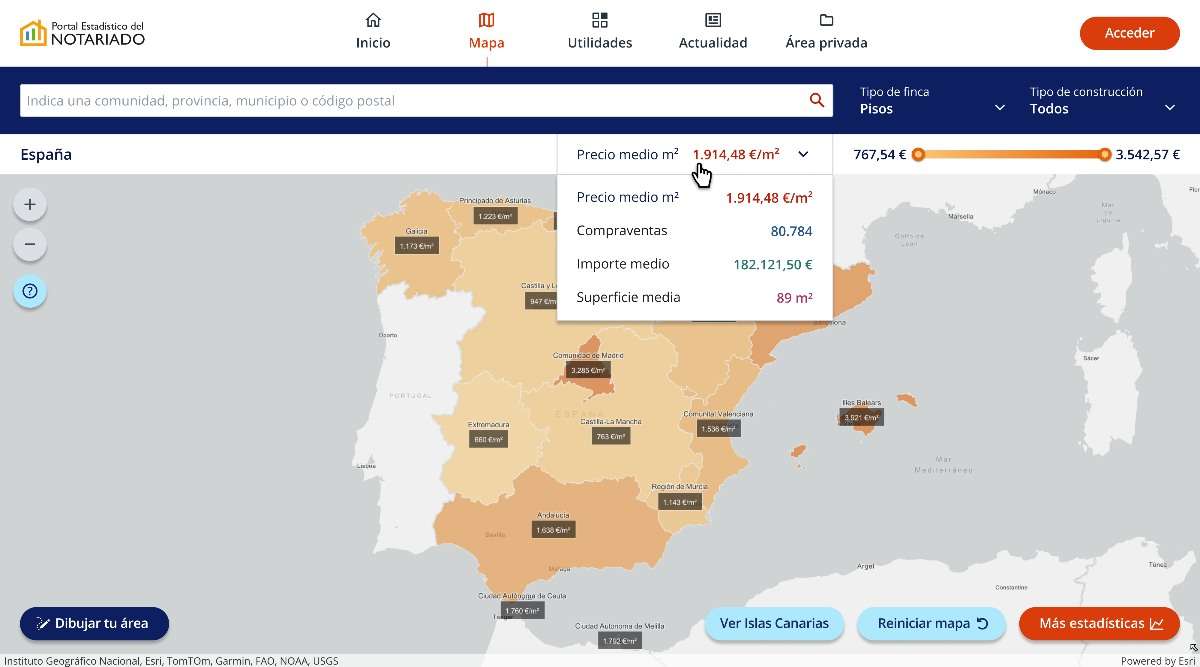The image size is (1200, 667).
Task: Focus the community or postal code search field
Action: [410, 101]
